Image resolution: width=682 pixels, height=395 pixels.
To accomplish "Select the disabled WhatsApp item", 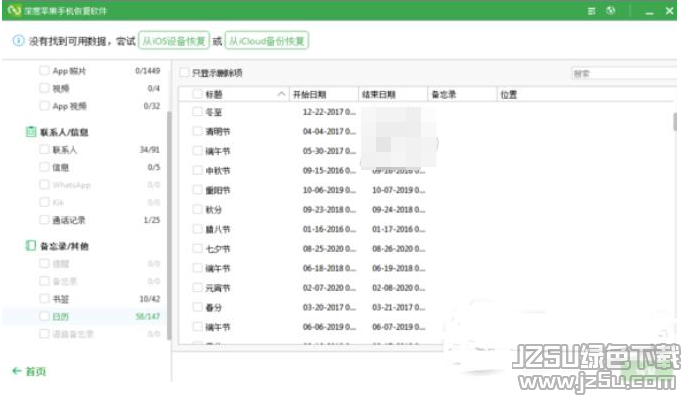I will pyautogui.click(x=85, y=185).
